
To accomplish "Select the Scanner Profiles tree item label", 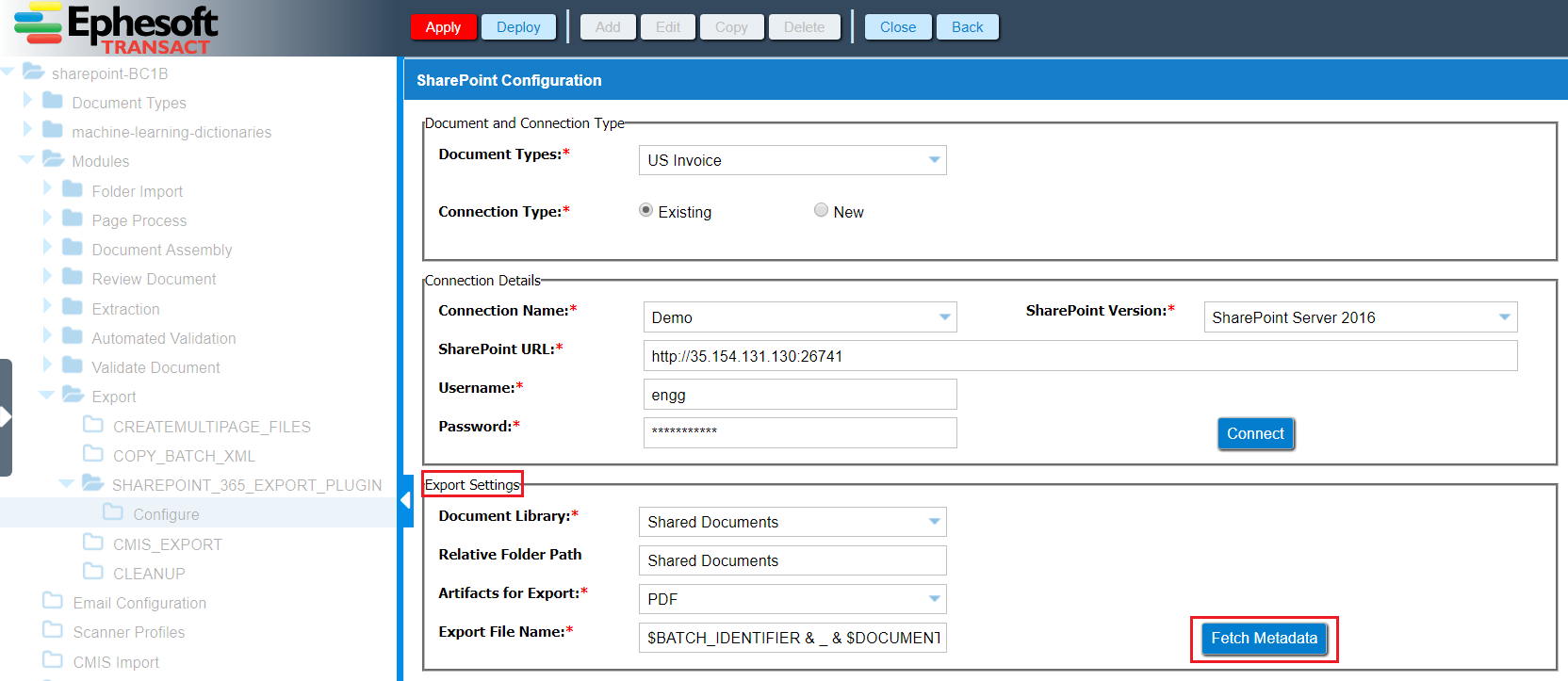I will (129, 632).
